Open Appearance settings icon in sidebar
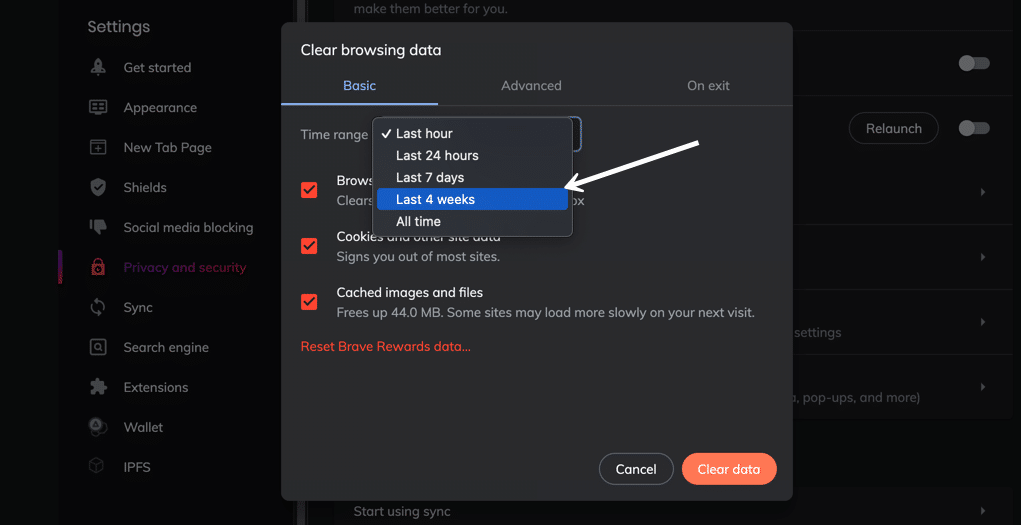 (x=98, y=108)
